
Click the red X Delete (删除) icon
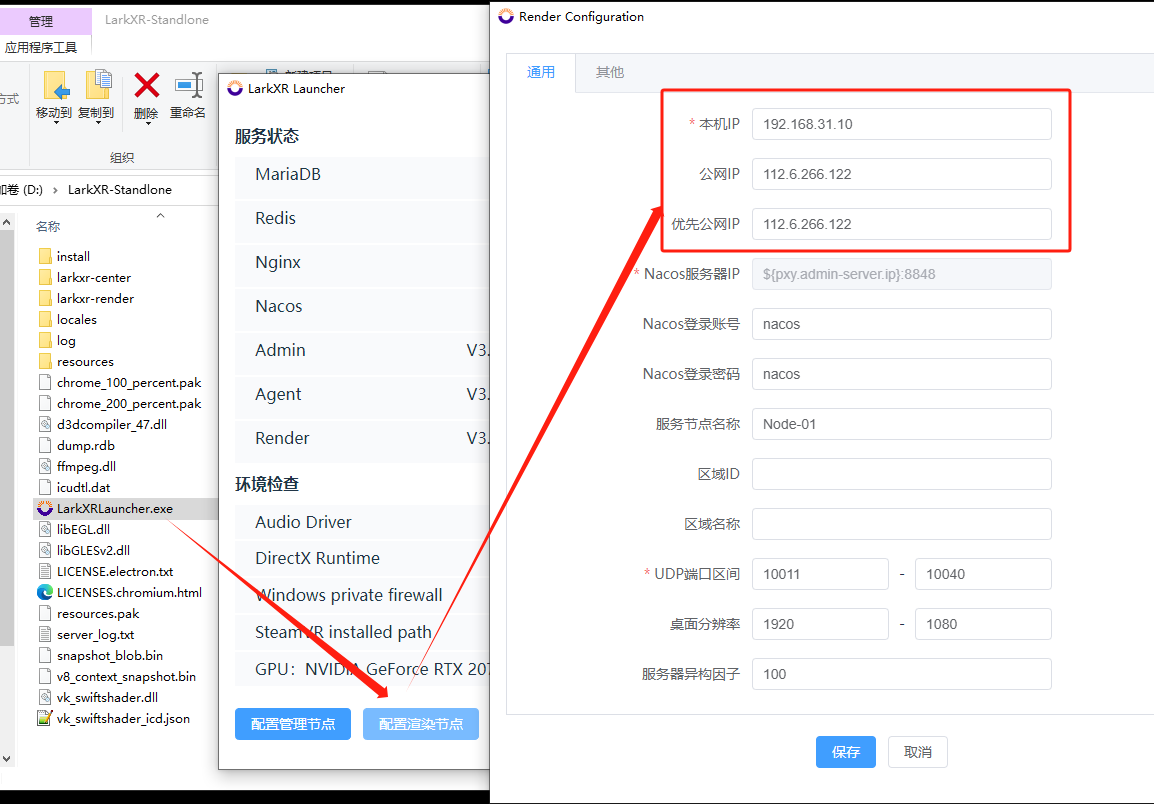coord(147,86)
